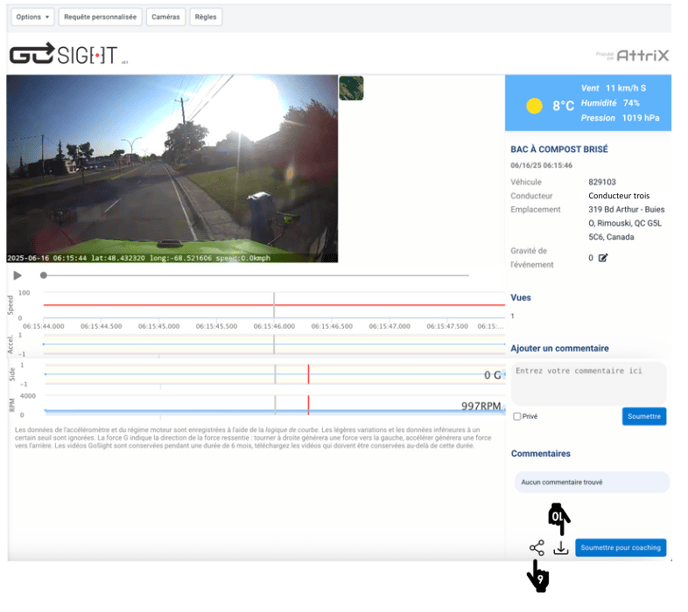Image resolution: width=688 pixels, height=612 pixels.
Task: Play the dashcam video
Action: click(18, 276)
